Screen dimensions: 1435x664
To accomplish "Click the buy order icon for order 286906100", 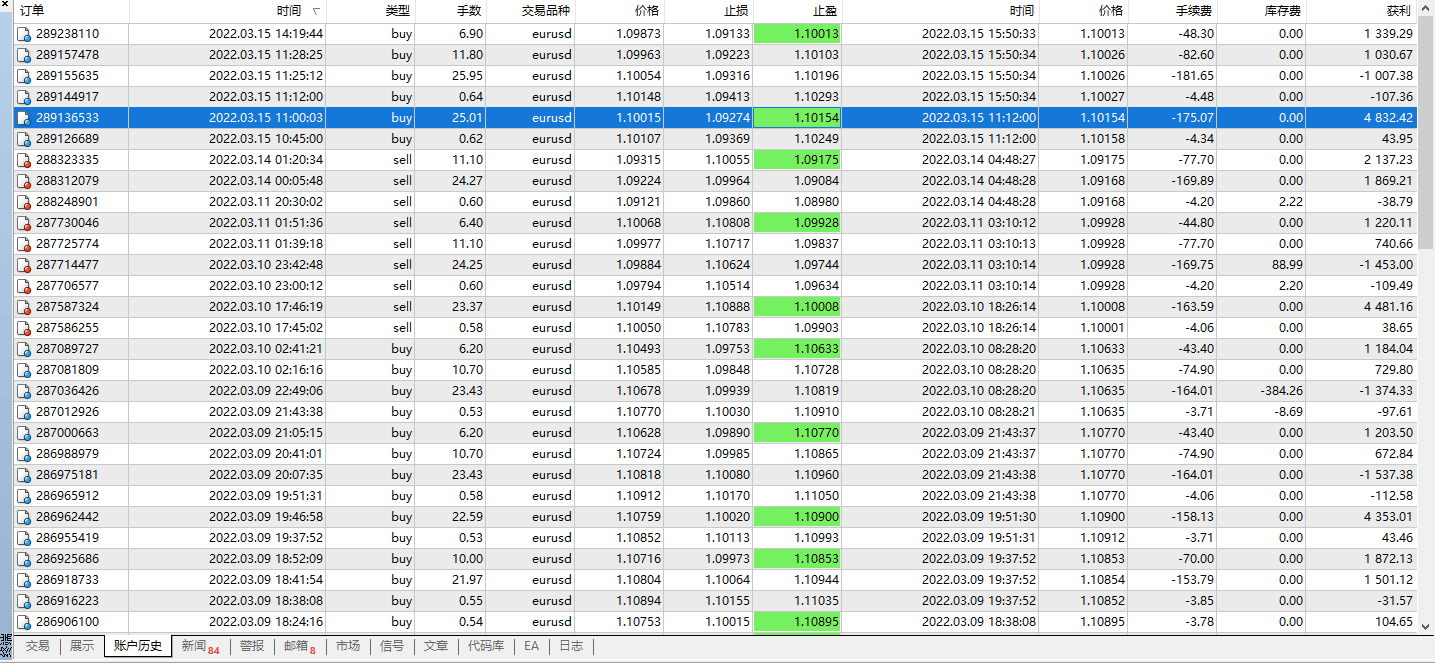I will 23,621.
